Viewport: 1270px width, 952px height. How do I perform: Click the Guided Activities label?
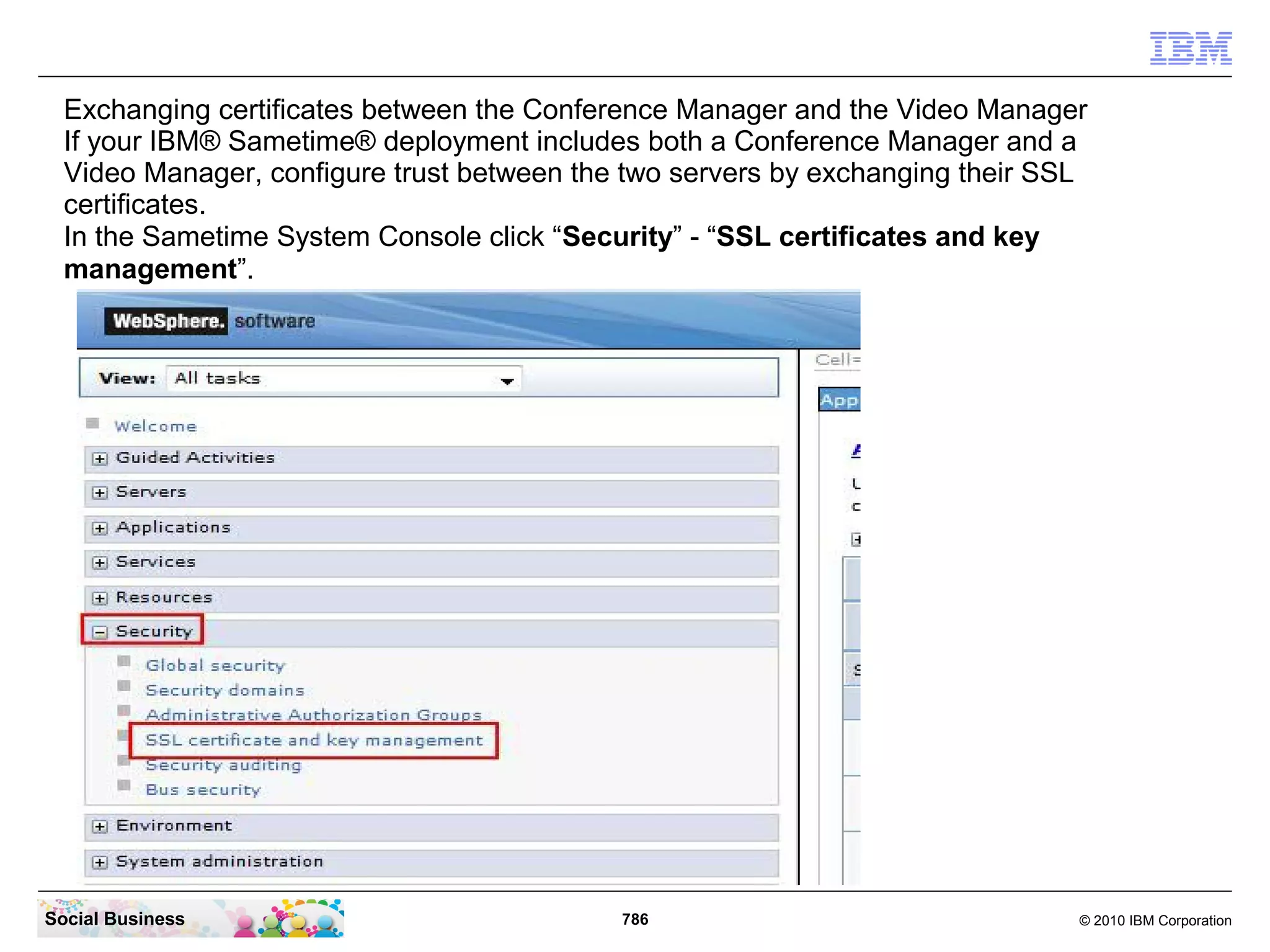point(195,458)
